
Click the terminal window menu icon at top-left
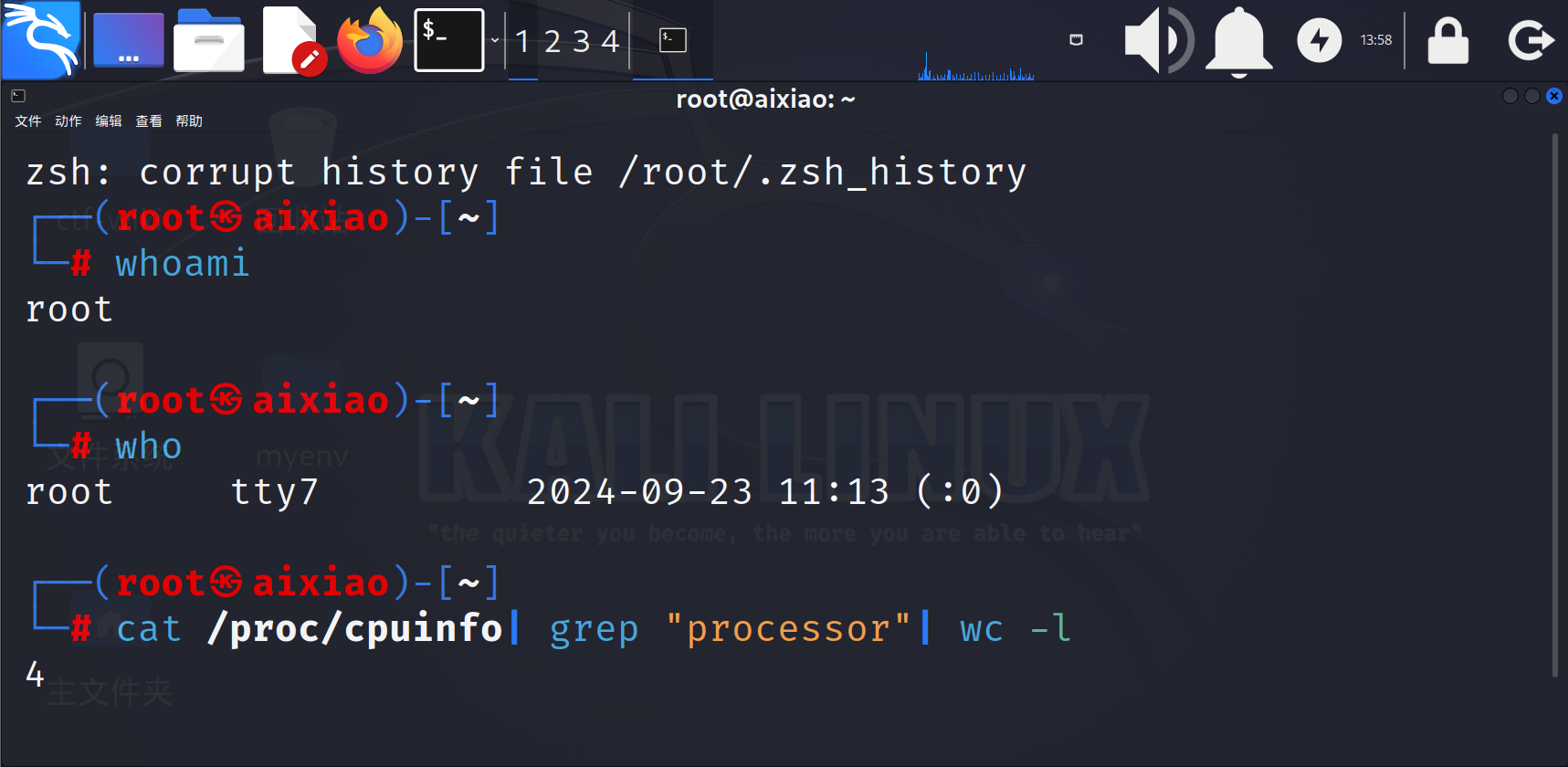(x=18, y=95)
